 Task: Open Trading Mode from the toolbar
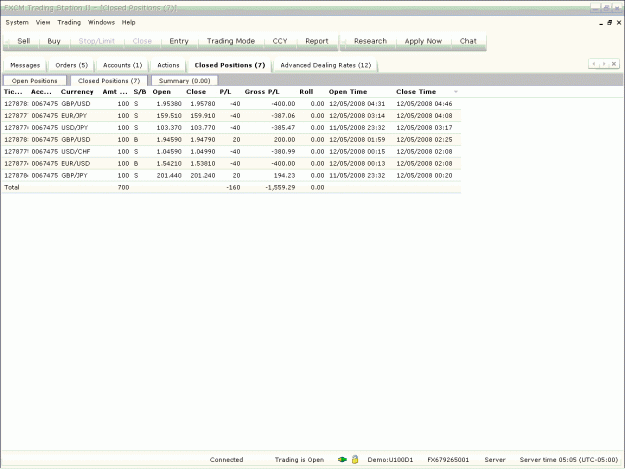[x=231, y=41]
